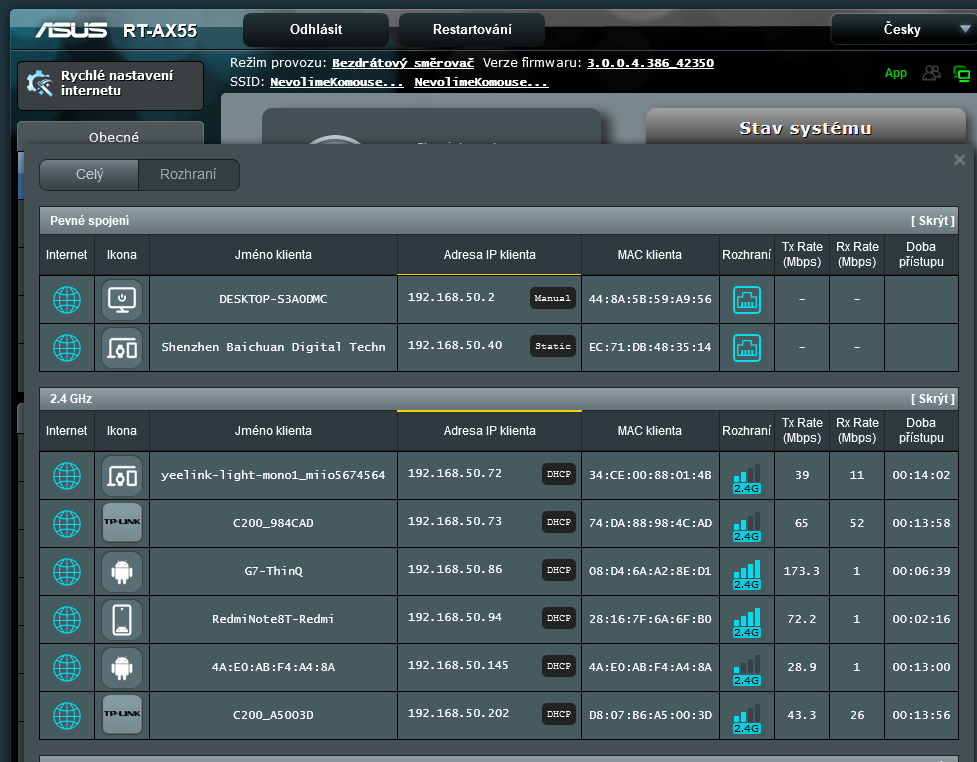This screenshot has height=762, width=977.
Task: Click wired interface icon for Shenzhen Baichuan
Action: [x=747, y=347]
